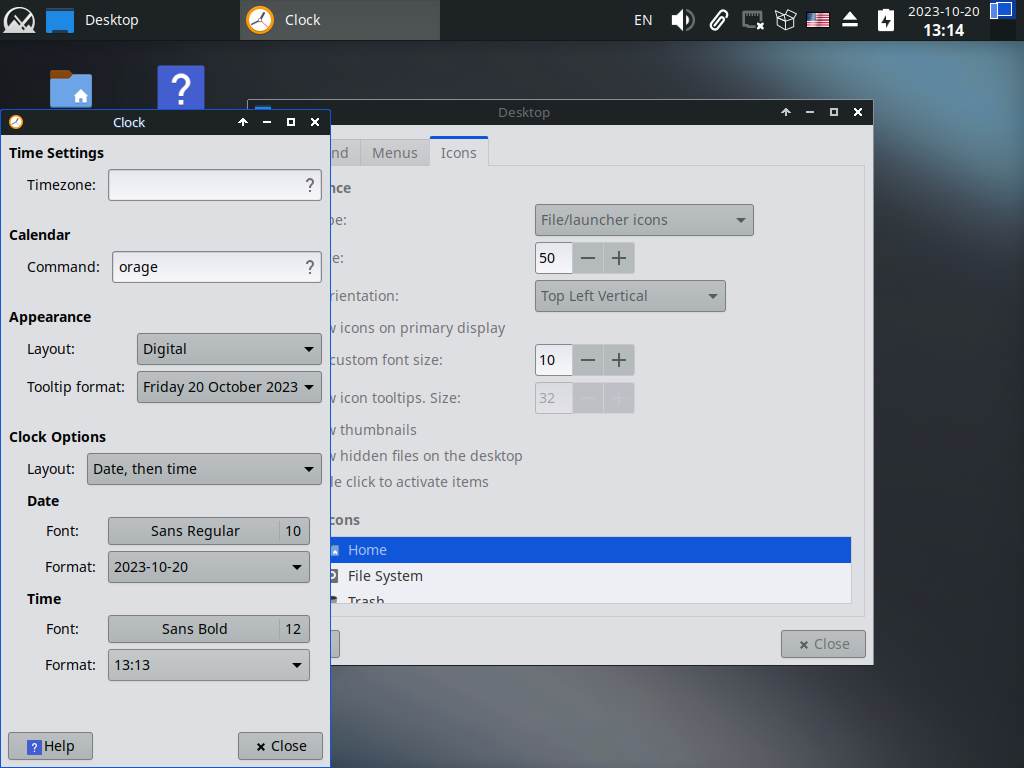
Task: Click the workspace icon right of the clock
Action: pyautogui.click(x=1001, y=12)
